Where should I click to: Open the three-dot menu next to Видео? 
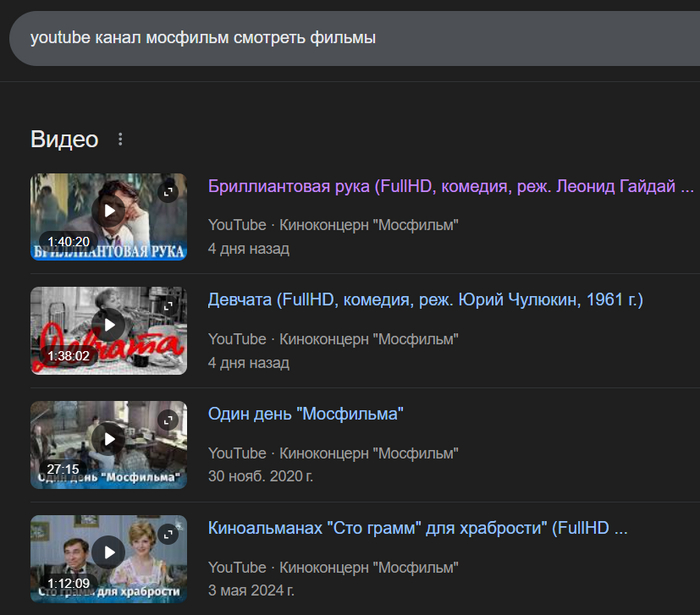[x=121, y=140]
